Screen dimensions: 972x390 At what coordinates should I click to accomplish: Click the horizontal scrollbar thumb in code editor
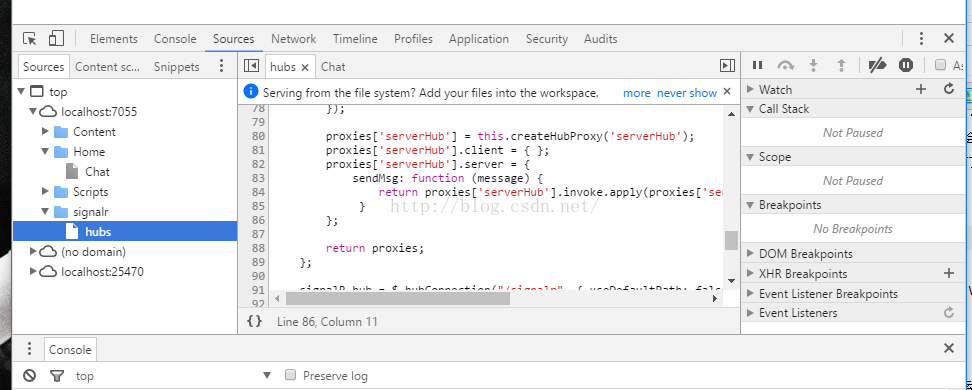pyautogui.click(x=397, y=298)
